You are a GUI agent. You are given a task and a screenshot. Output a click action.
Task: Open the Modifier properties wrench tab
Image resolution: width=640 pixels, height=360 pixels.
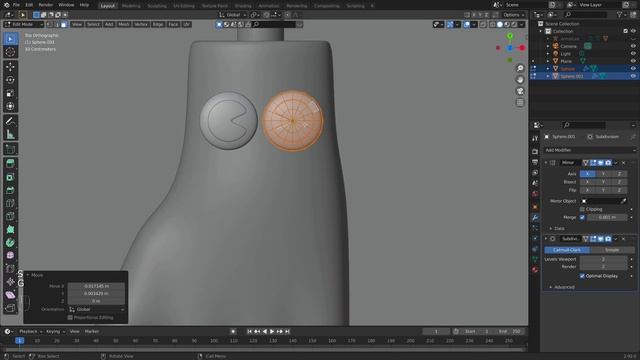(535, 218)
